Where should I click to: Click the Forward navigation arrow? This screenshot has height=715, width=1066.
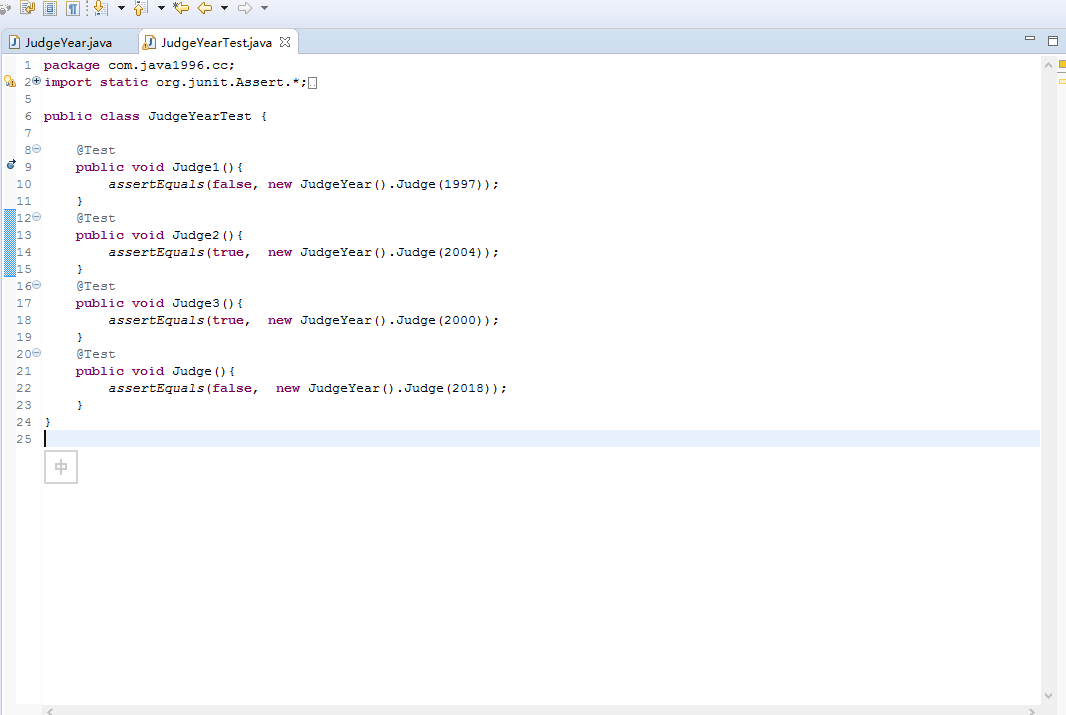(x=244, y=8)
